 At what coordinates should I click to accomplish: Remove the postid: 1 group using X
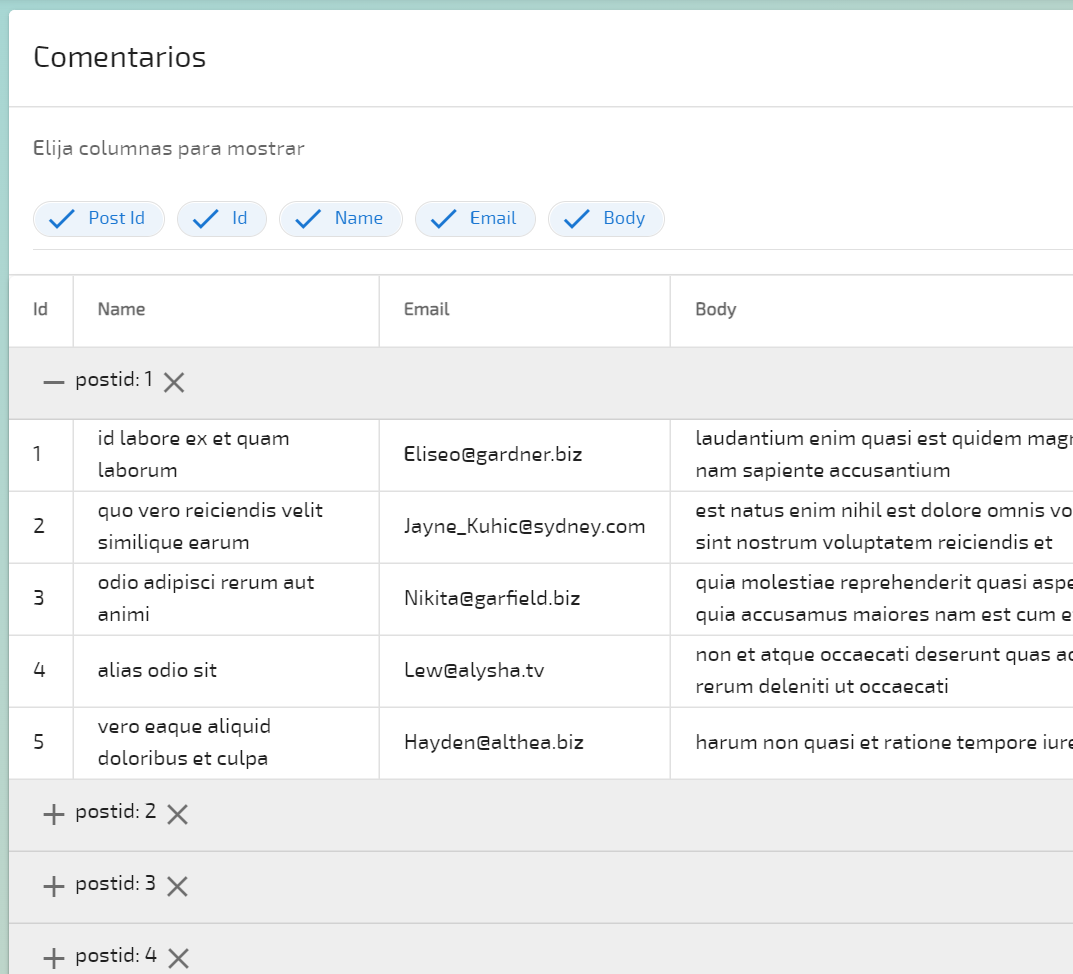coord(174,382)
